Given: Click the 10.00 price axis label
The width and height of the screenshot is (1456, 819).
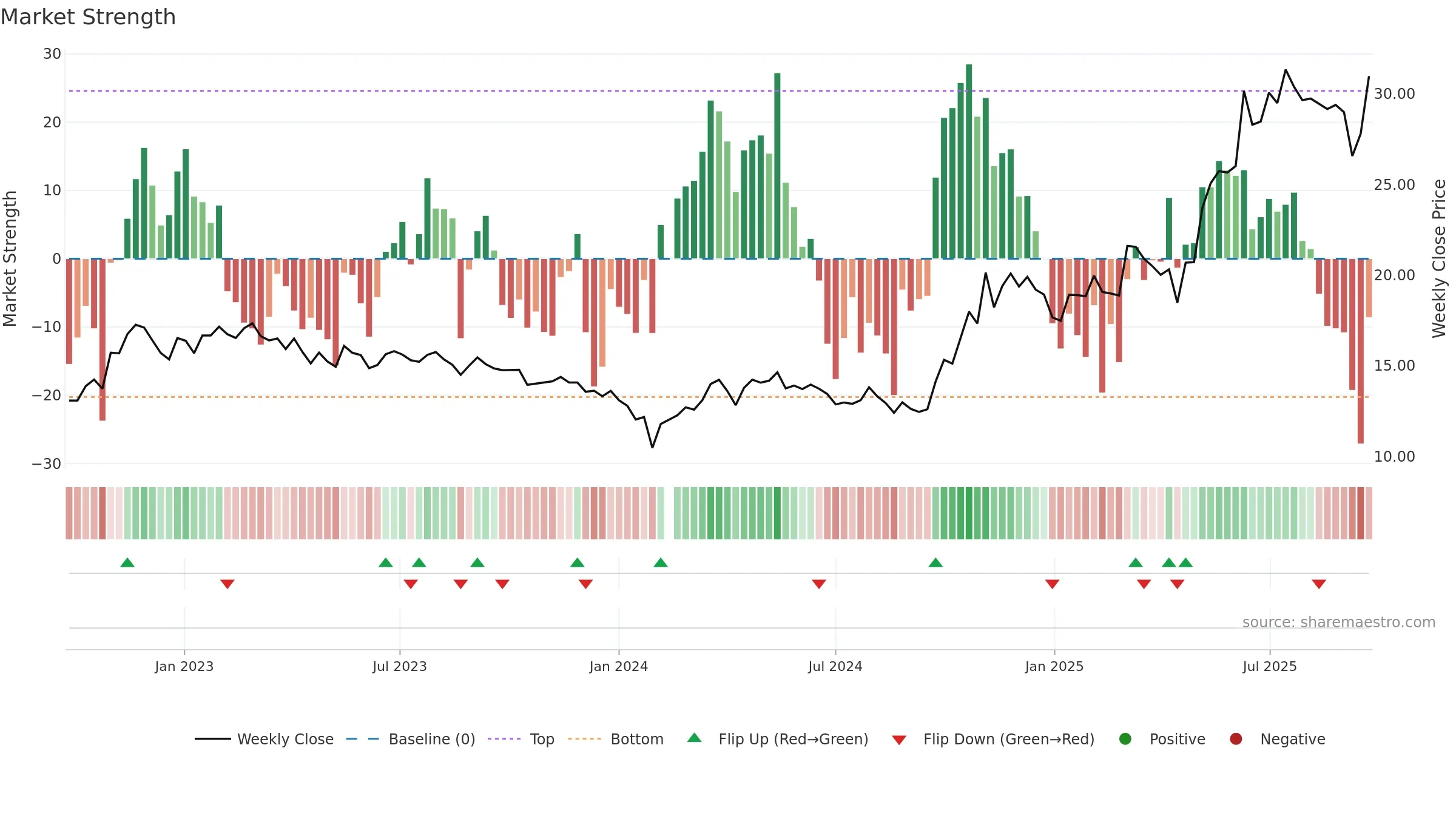Looking at the screenshot, I should 1394,456.
